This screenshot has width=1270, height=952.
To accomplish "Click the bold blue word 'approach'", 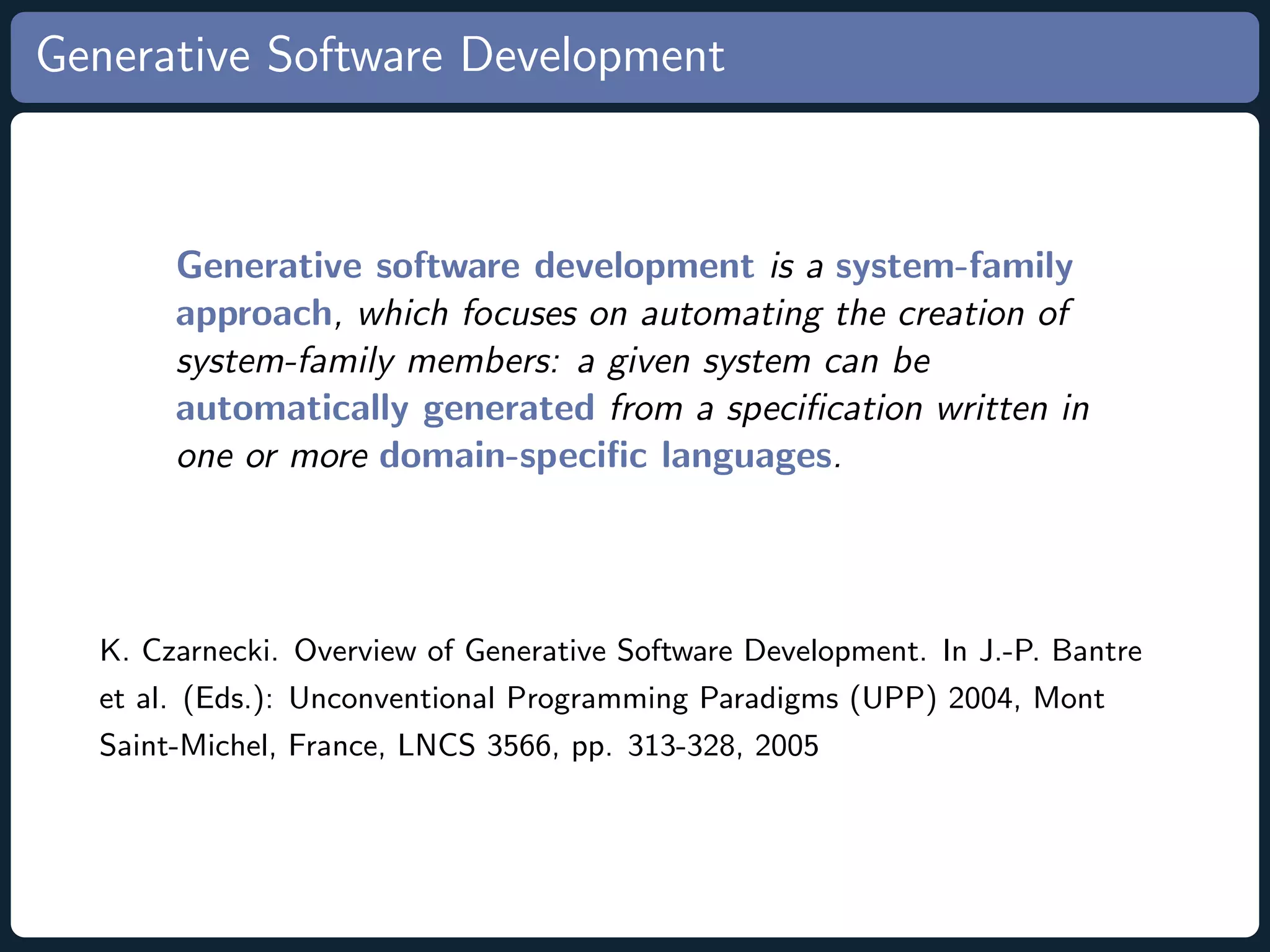I will pyautogui.click(x=254, y=314).
